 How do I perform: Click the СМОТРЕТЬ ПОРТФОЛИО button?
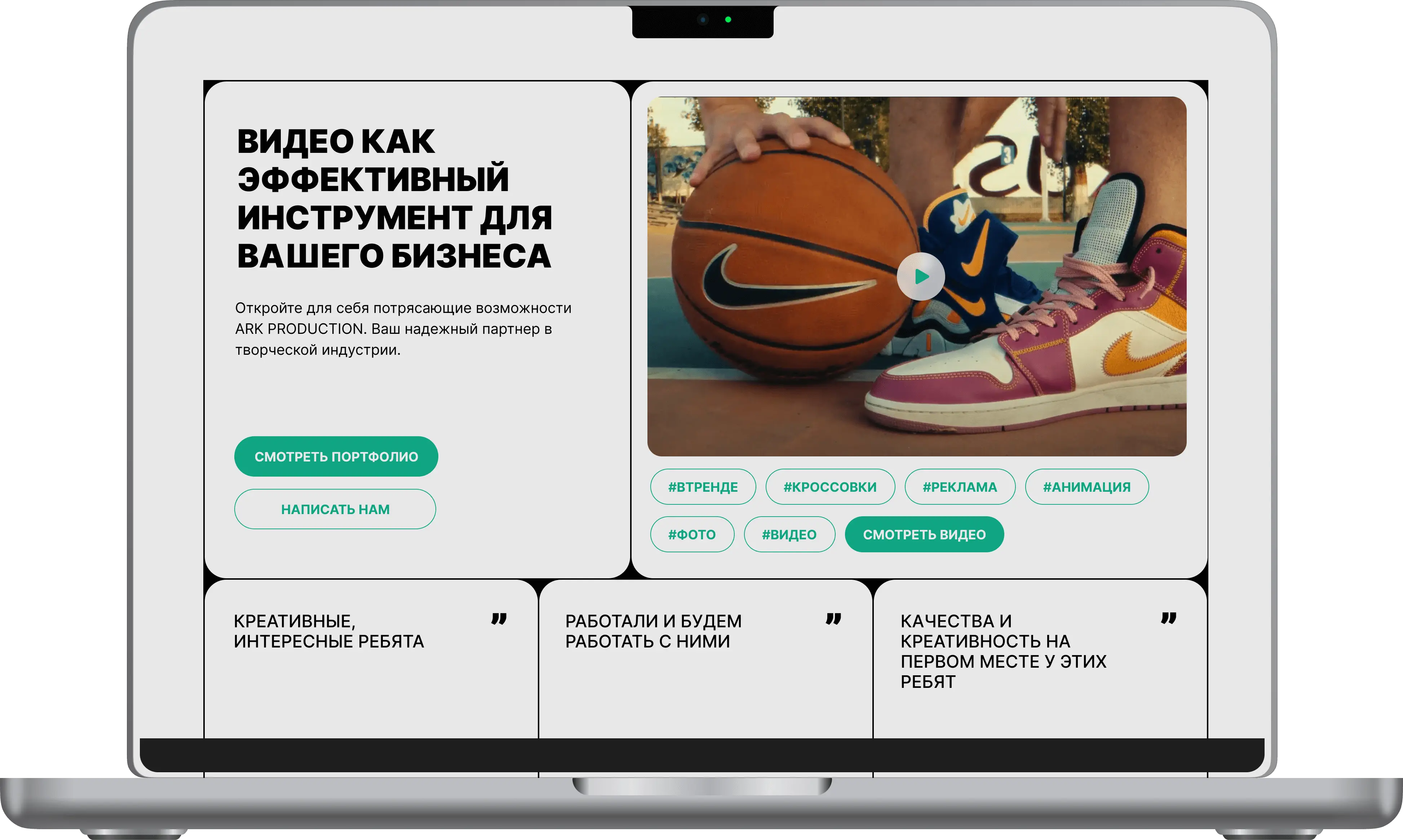point(336,456)
